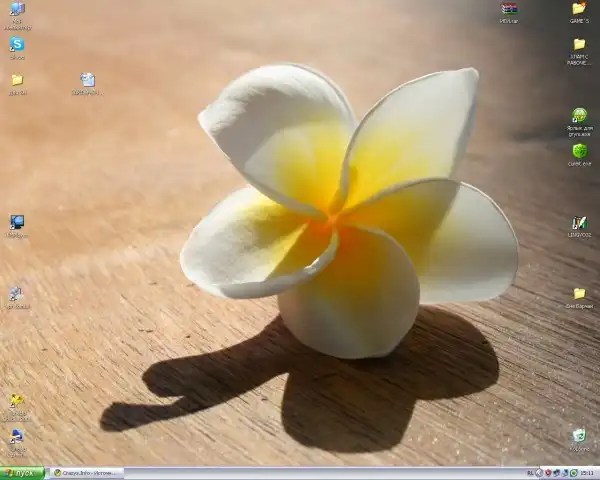Open the wrench utility shortcut on the left edge
Viewport: 600px width, 480px height.
click(x=16, y=294)
